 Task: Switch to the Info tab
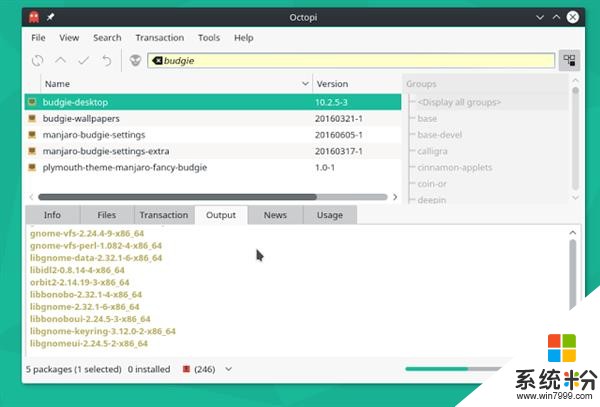click(x=52, y=215)
